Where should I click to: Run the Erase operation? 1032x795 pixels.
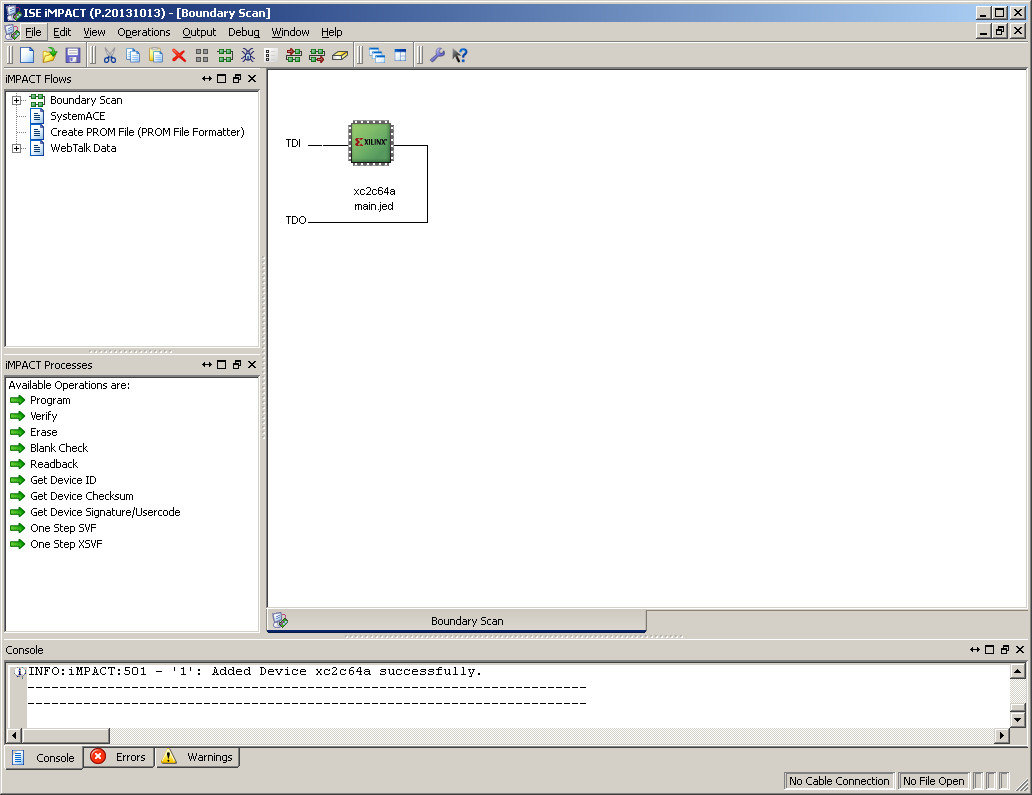[43, 432]
